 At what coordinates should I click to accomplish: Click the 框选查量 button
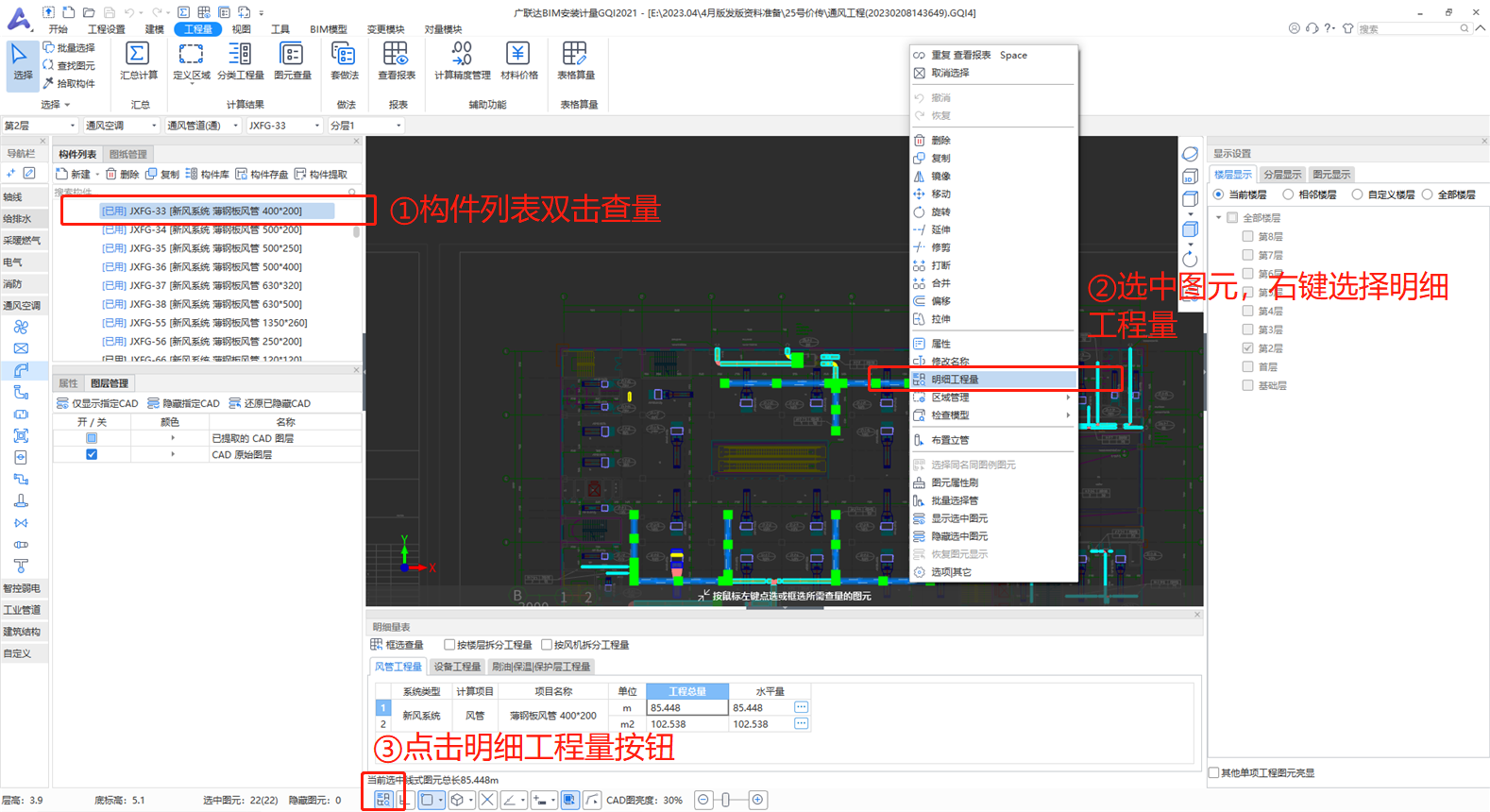397,645
